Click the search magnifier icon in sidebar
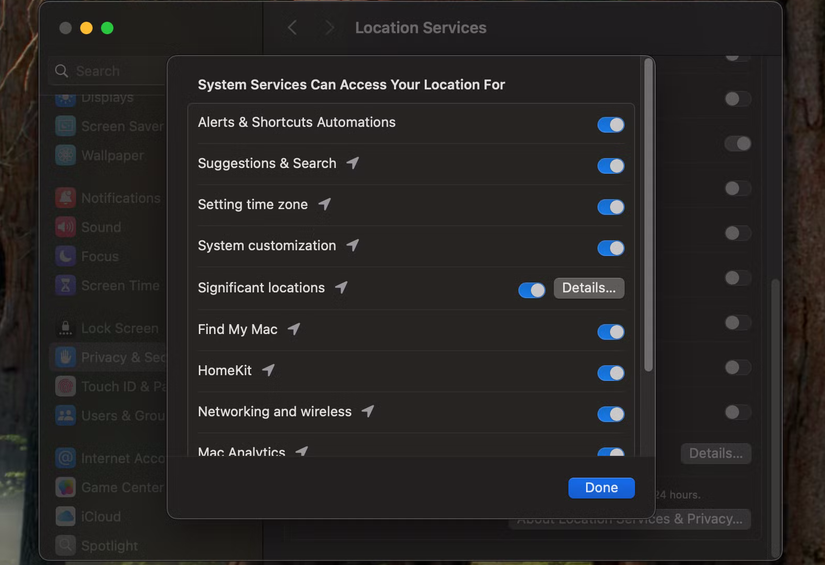Image resolution: width=825 pixels, height=565 pixels. (x=62, y=70)
